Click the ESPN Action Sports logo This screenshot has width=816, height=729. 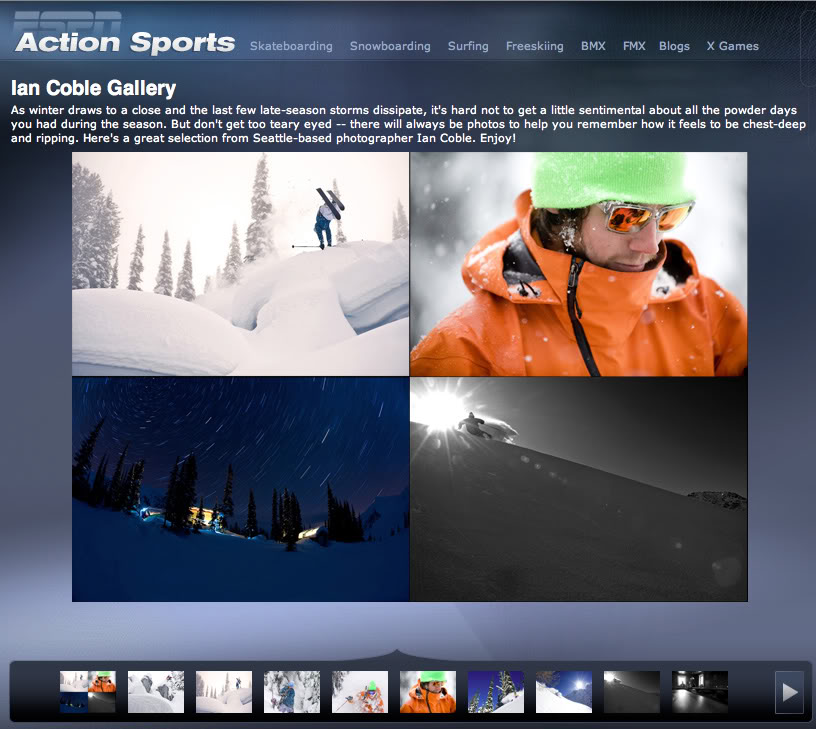pyautogui.click(x=124, y=34)
